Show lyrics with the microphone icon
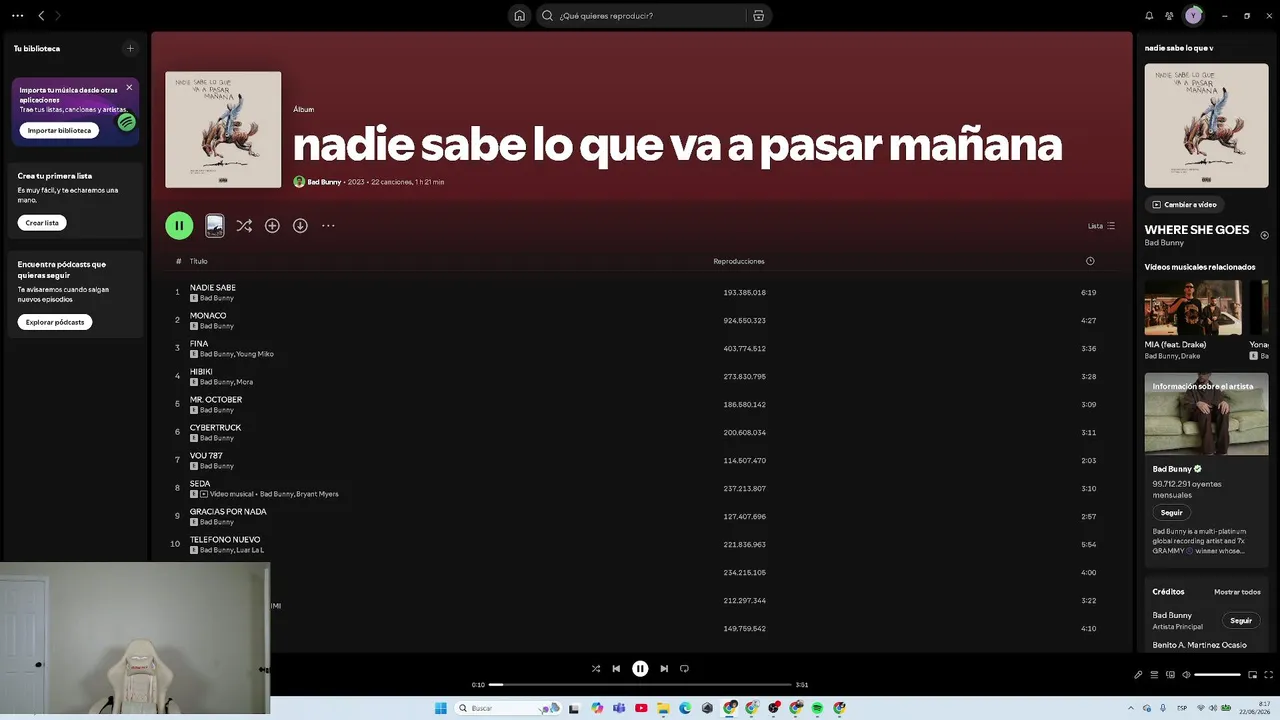Screen dimensions: 1280x720 coord(1138,675)
